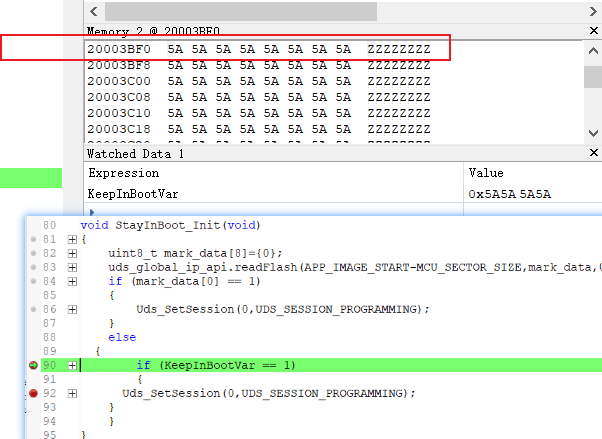
Task: Set a breakpoint on line 83
Action: (33, 267)
